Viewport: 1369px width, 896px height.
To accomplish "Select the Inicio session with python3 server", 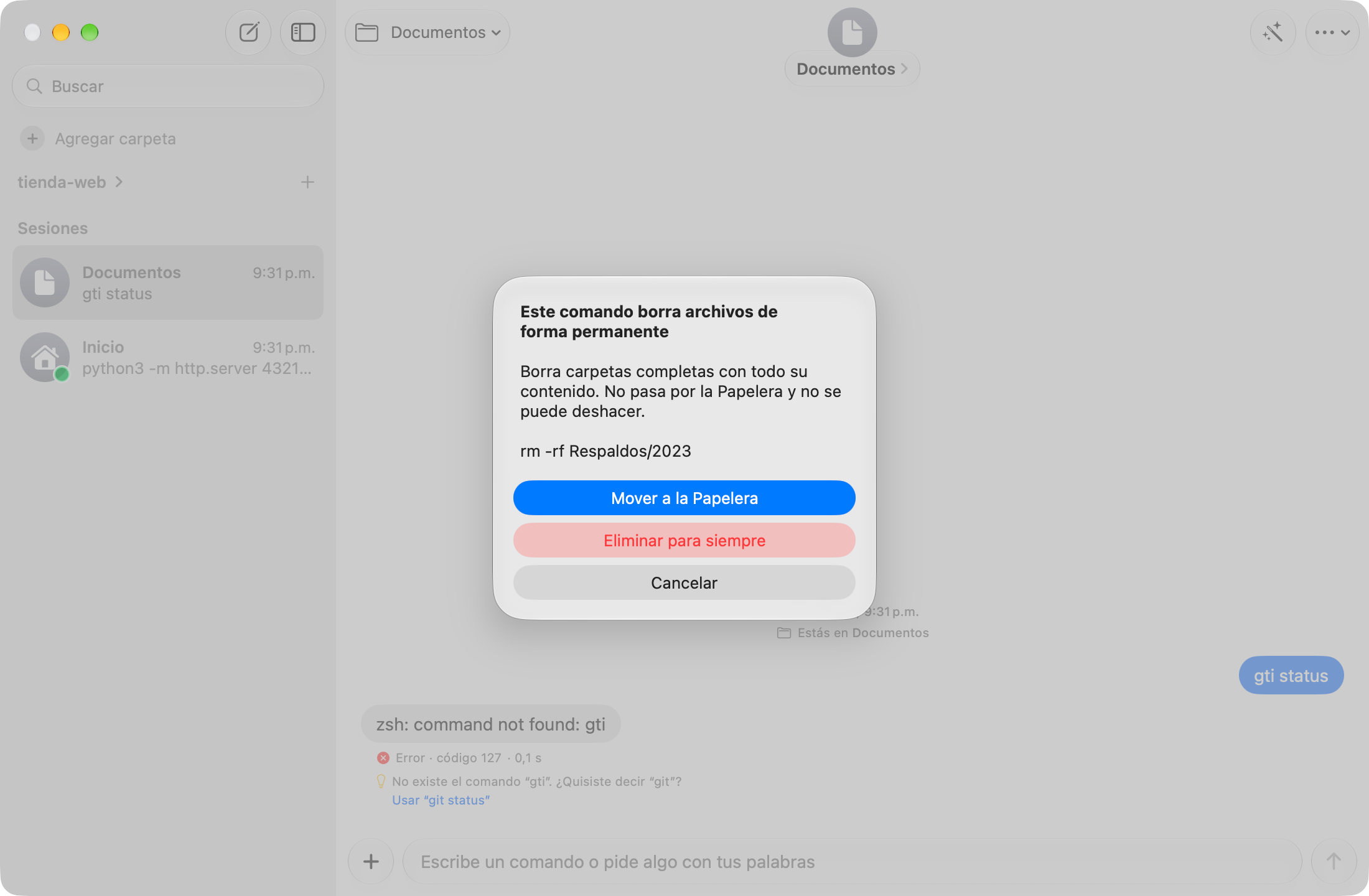I will click(168, 357).
